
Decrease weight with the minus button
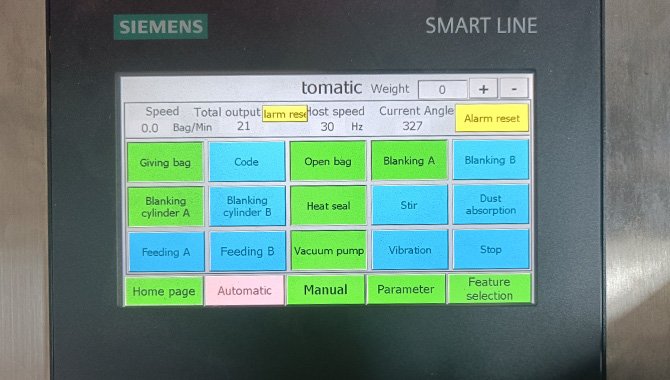coord(514,88)
